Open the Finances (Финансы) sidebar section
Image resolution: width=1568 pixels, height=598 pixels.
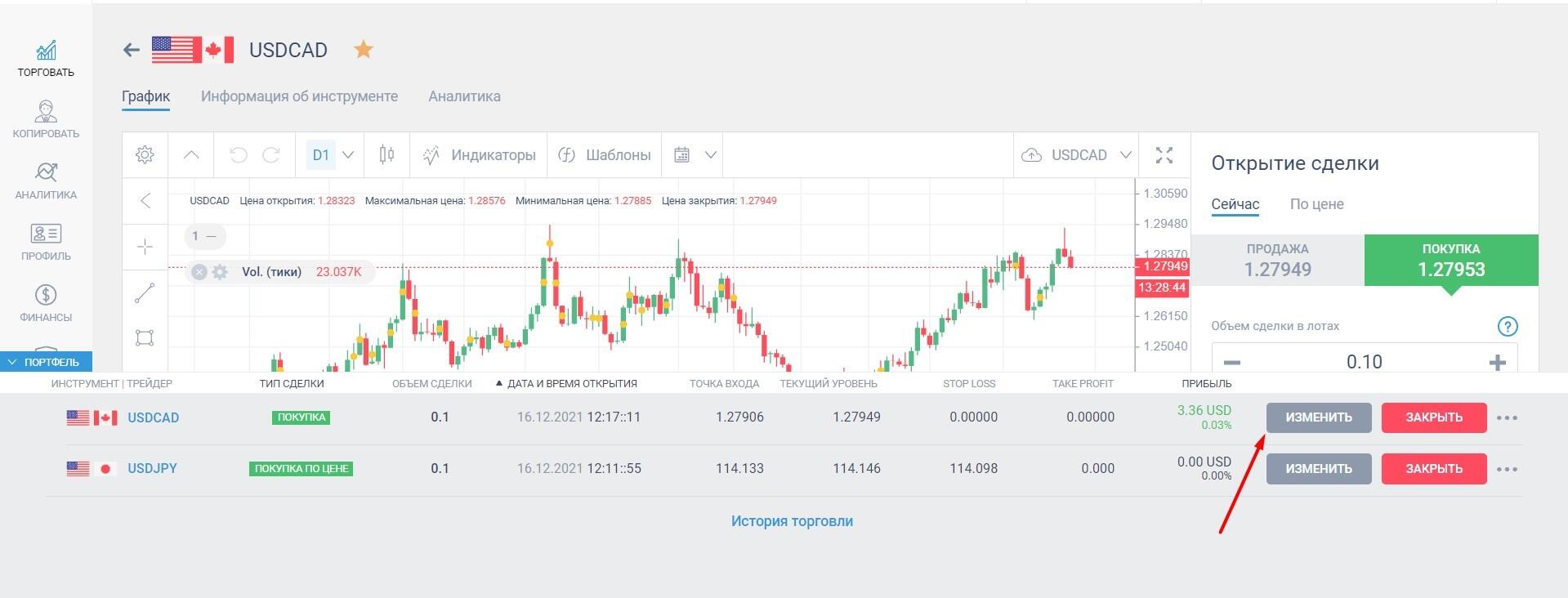pos(46,304)
